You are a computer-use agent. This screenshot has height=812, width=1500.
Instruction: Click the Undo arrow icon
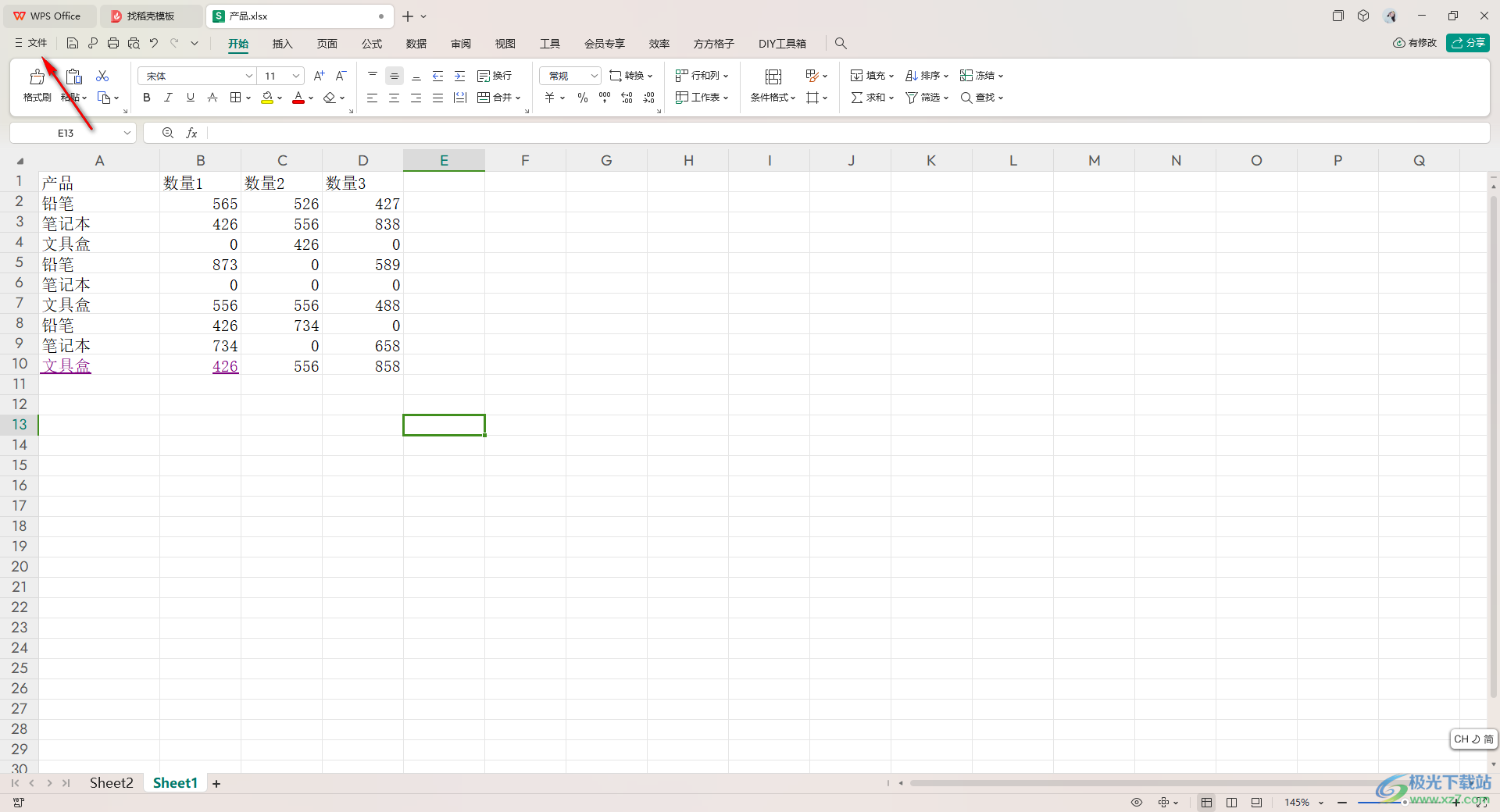click(x=154, y=44)
